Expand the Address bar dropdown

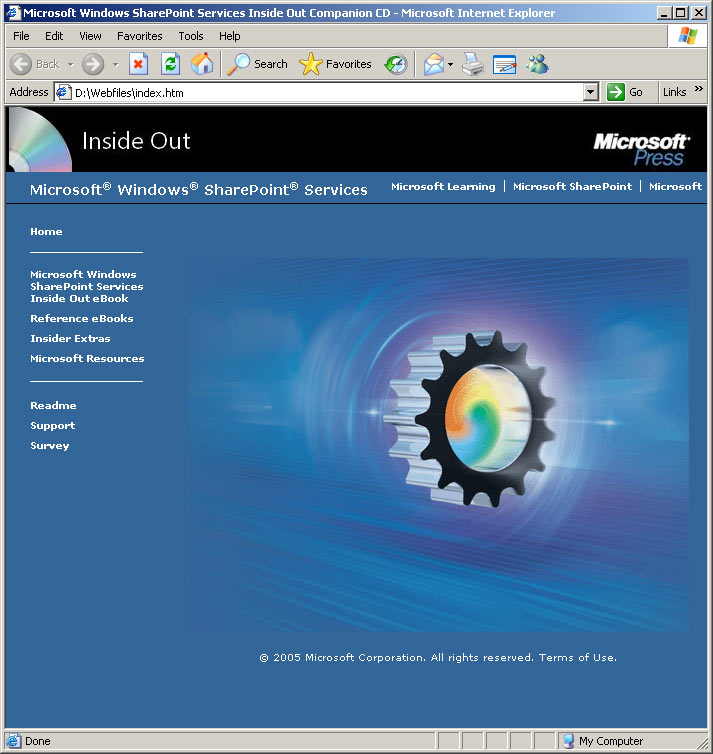click(x=590, y=92)
